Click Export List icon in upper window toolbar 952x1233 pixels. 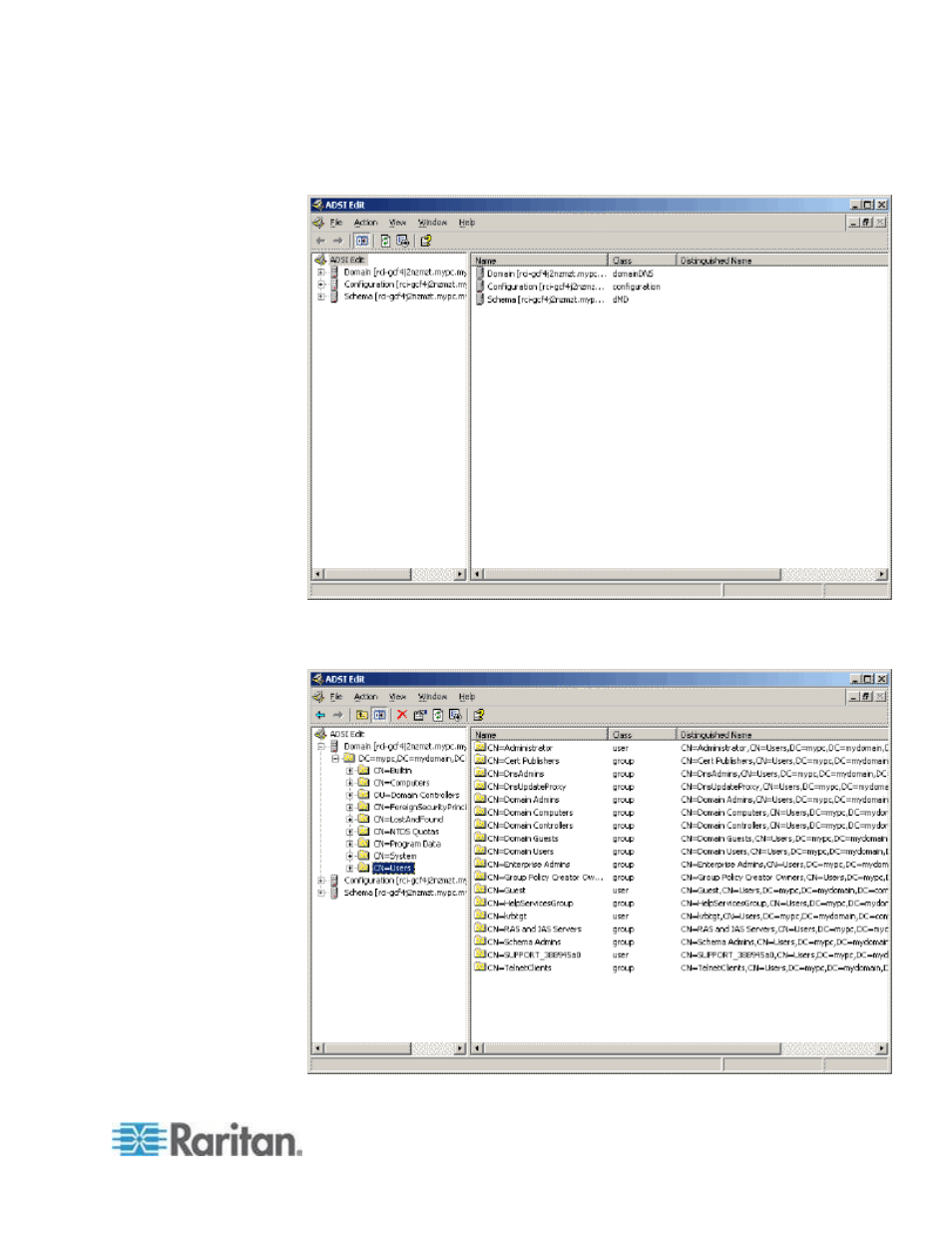[403, 241]
